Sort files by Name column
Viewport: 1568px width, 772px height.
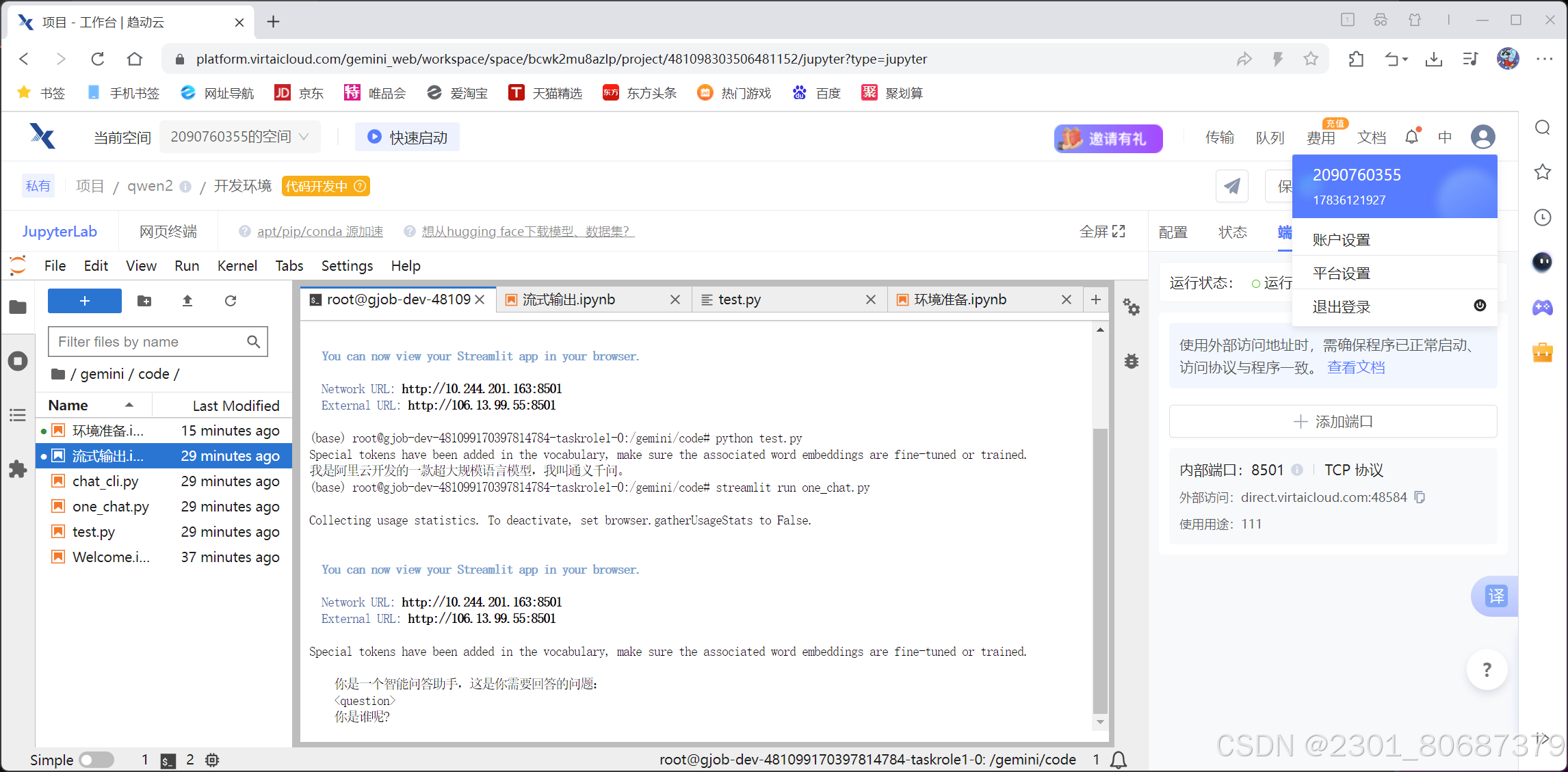68,405
